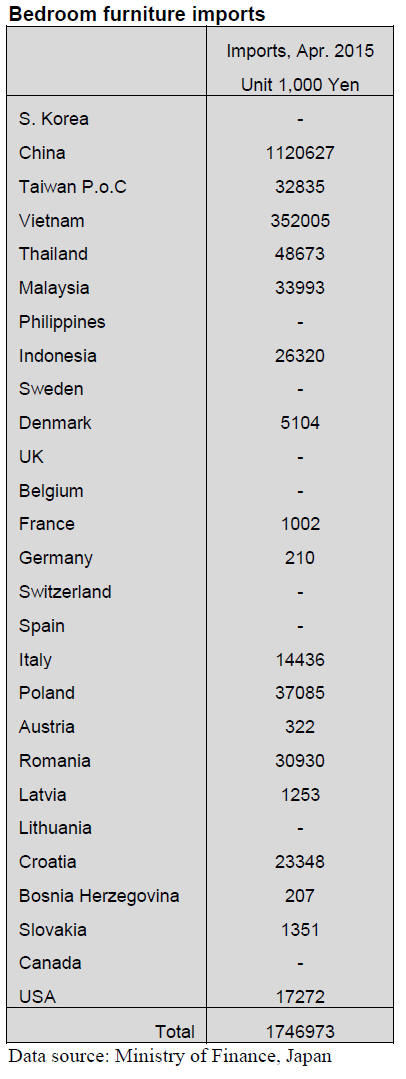Click the Malaysia value 33993
The width and height of the screenshot is (406, 1079).
coord(300,288)
